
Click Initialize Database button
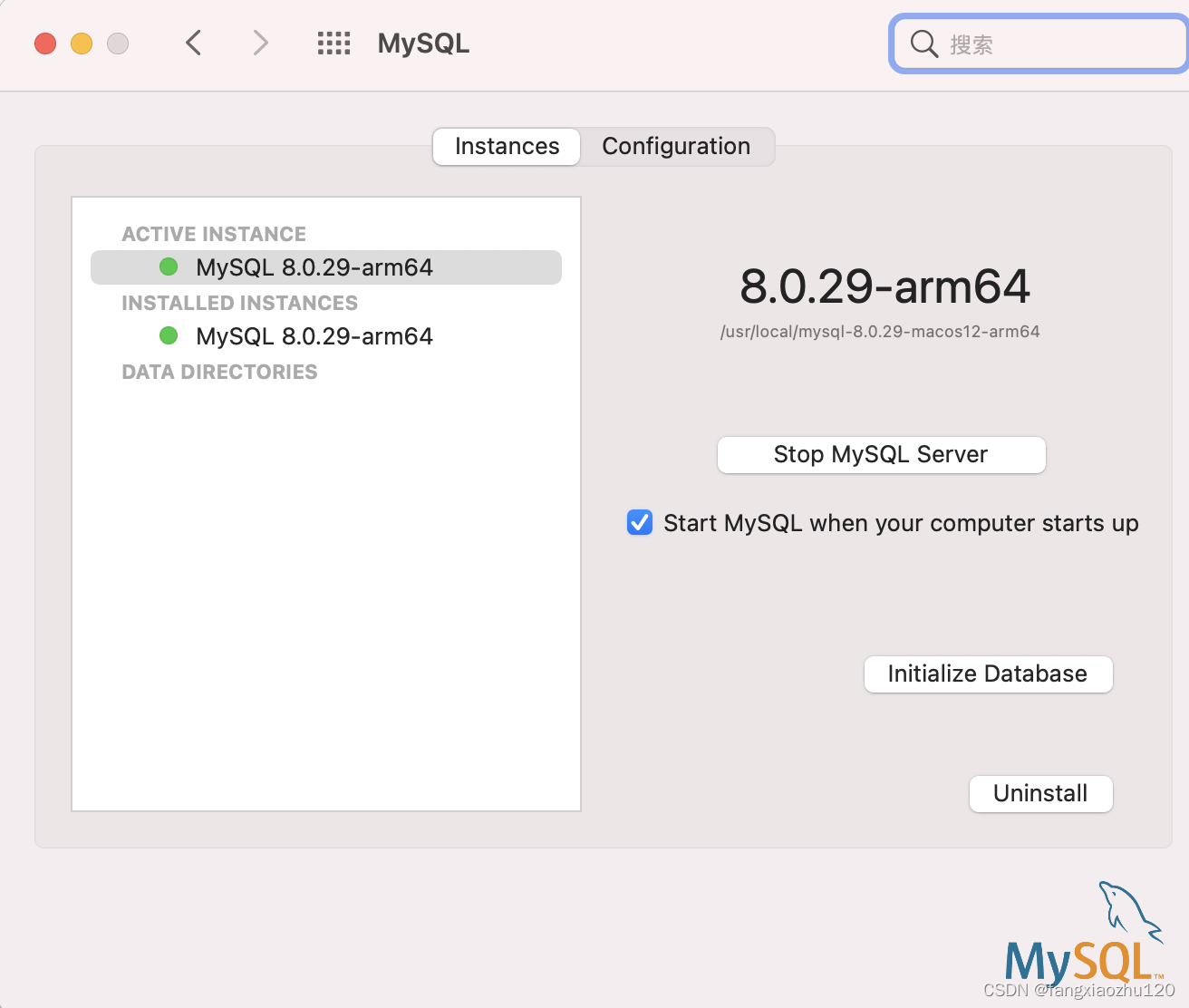pos(988,674)
